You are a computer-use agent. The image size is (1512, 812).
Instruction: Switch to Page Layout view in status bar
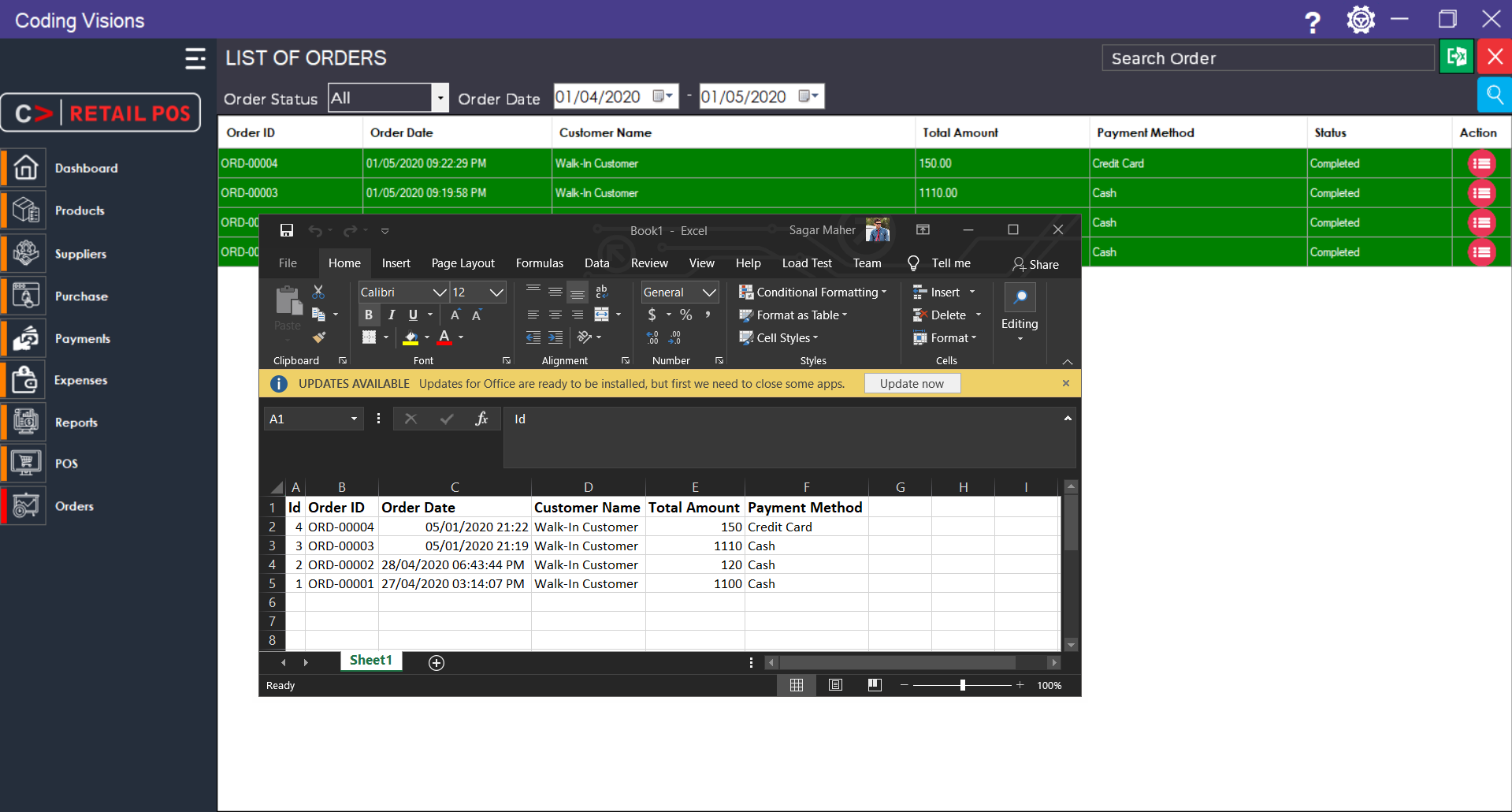click(x=836, y=685)
